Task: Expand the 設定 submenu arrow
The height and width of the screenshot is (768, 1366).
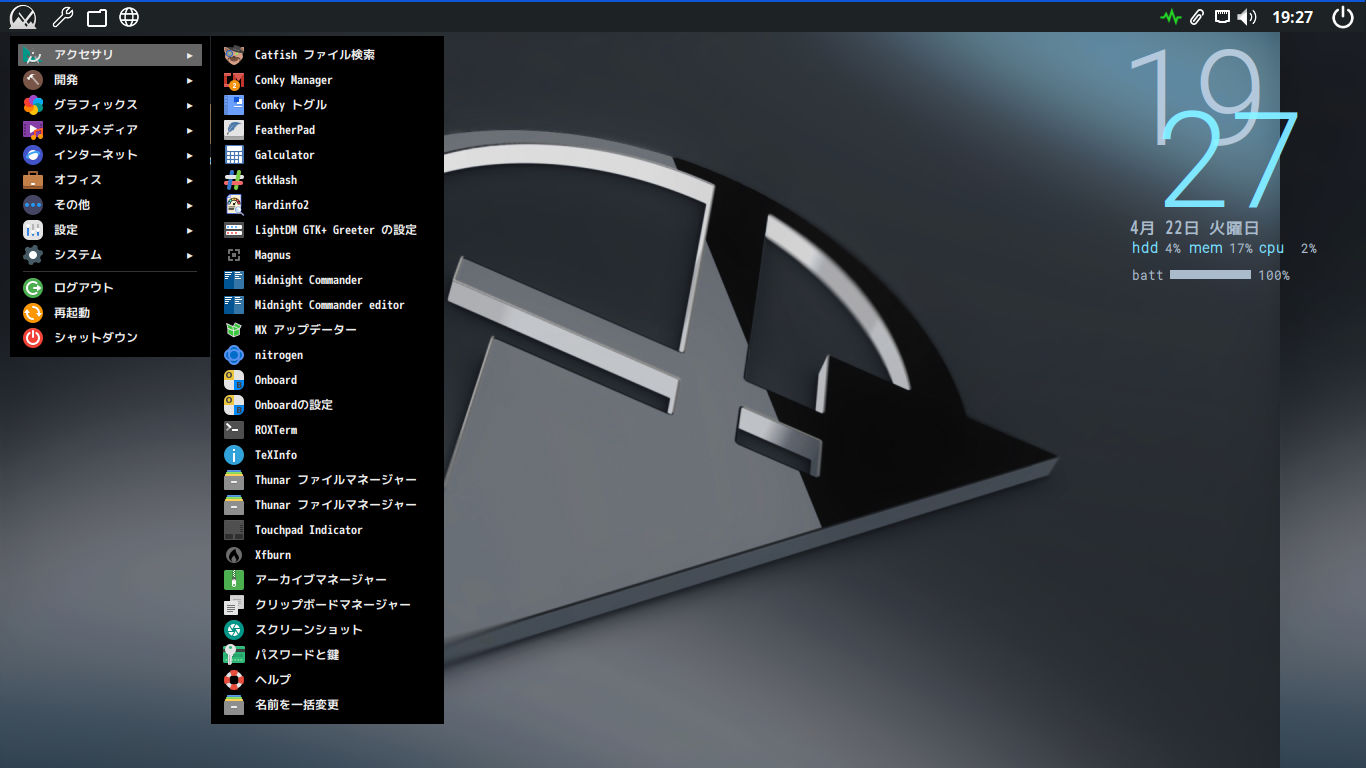Action: tap(190, 230)
